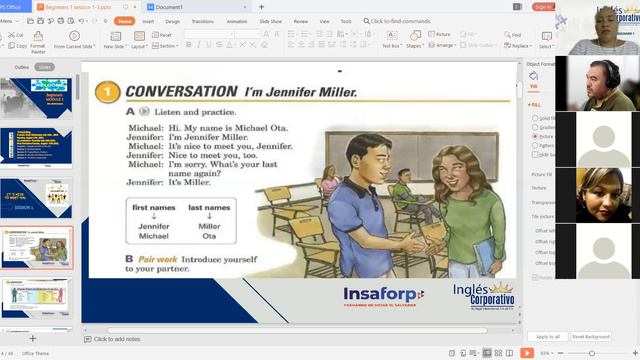Click the Copy icon in ribbon
This screenshot has width=640, height=360.
point(11,46)
